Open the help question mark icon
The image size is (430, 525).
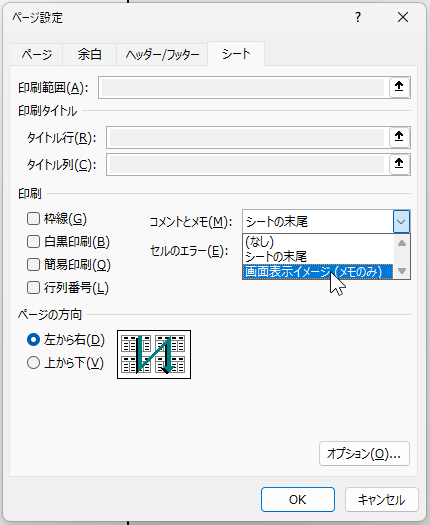[358, 17]
